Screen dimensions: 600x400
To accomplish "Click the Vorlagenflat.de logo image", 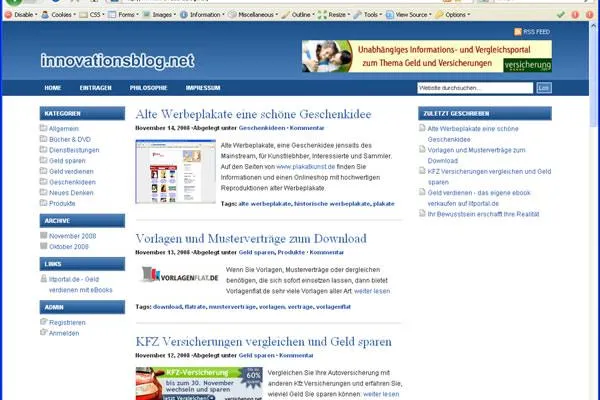I will coord(179,274).
